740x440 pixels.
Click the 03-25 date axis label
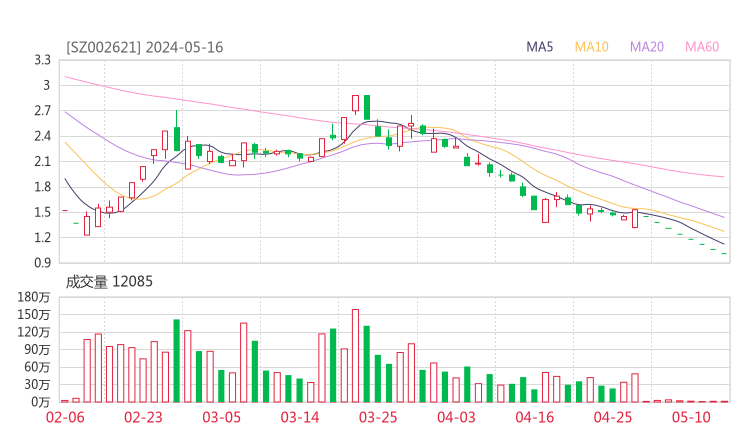[x=378, y=417]
